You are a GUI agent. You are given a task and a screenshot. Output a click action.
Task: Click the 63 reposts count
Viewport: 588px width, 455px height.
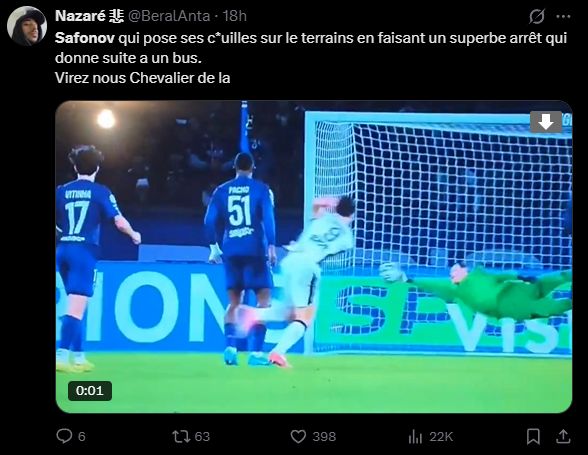tap(202, 437)
